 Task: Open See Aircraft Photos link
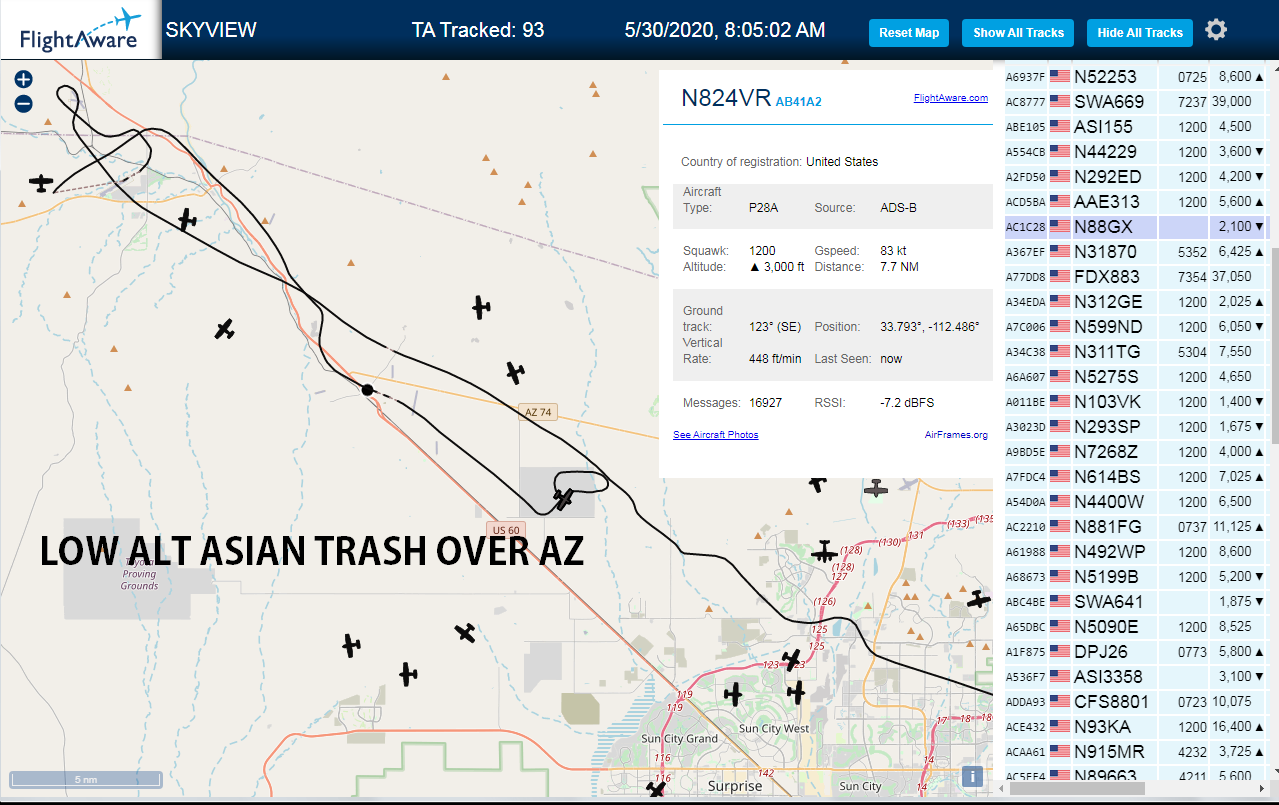click(715, 435)
